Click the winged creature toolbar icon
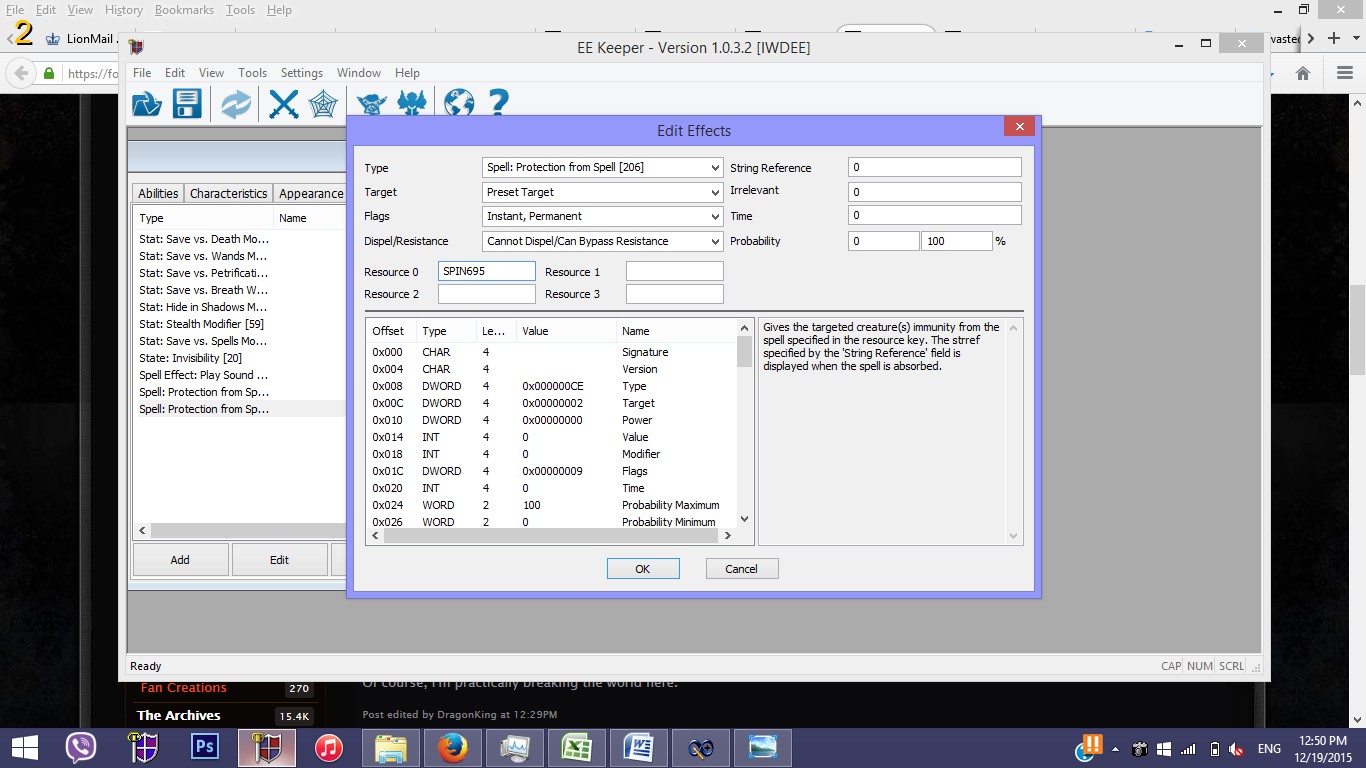The width and height of the screenshot is (1366, 768). pyautogui.click(x=412, y=103)
